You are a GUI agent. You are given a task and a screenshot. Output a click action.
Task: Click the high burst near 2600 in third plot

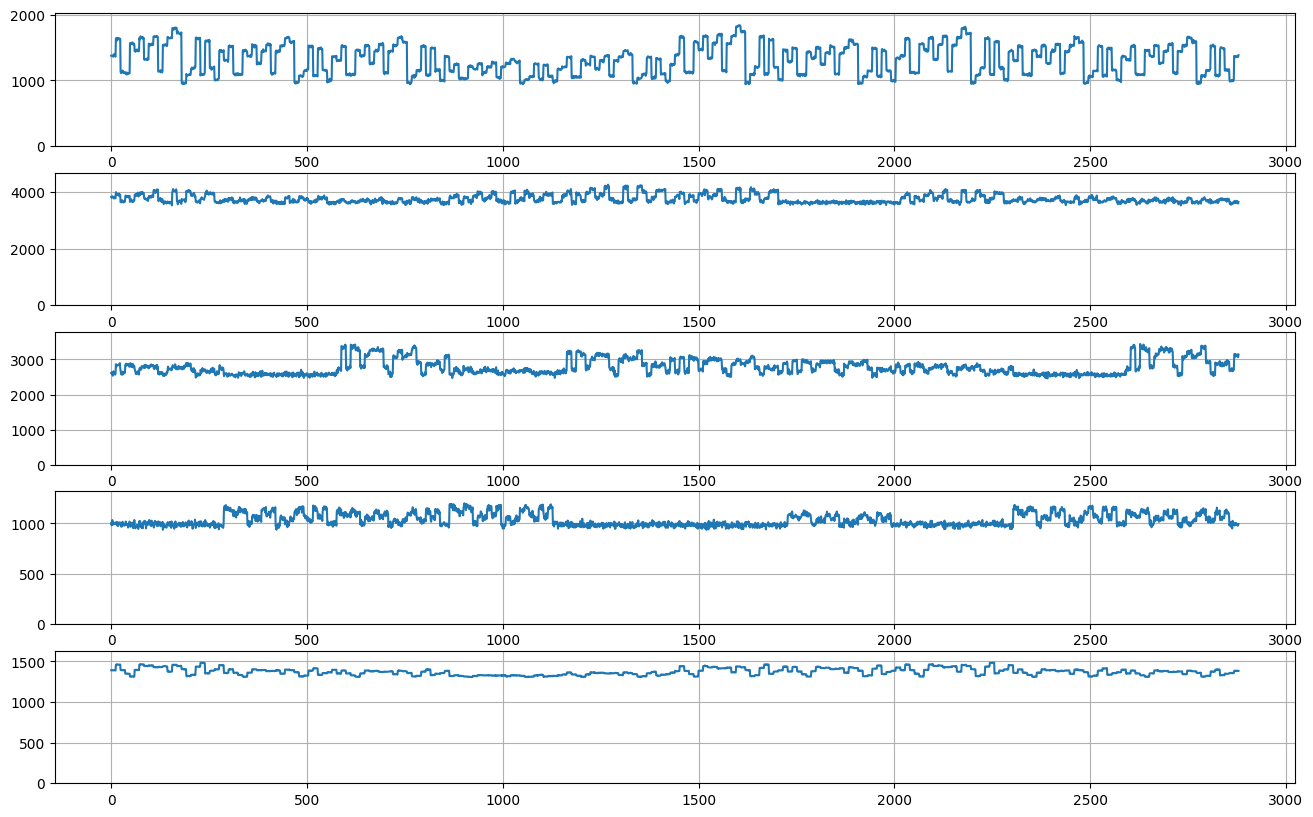(x=1135, y=345)
